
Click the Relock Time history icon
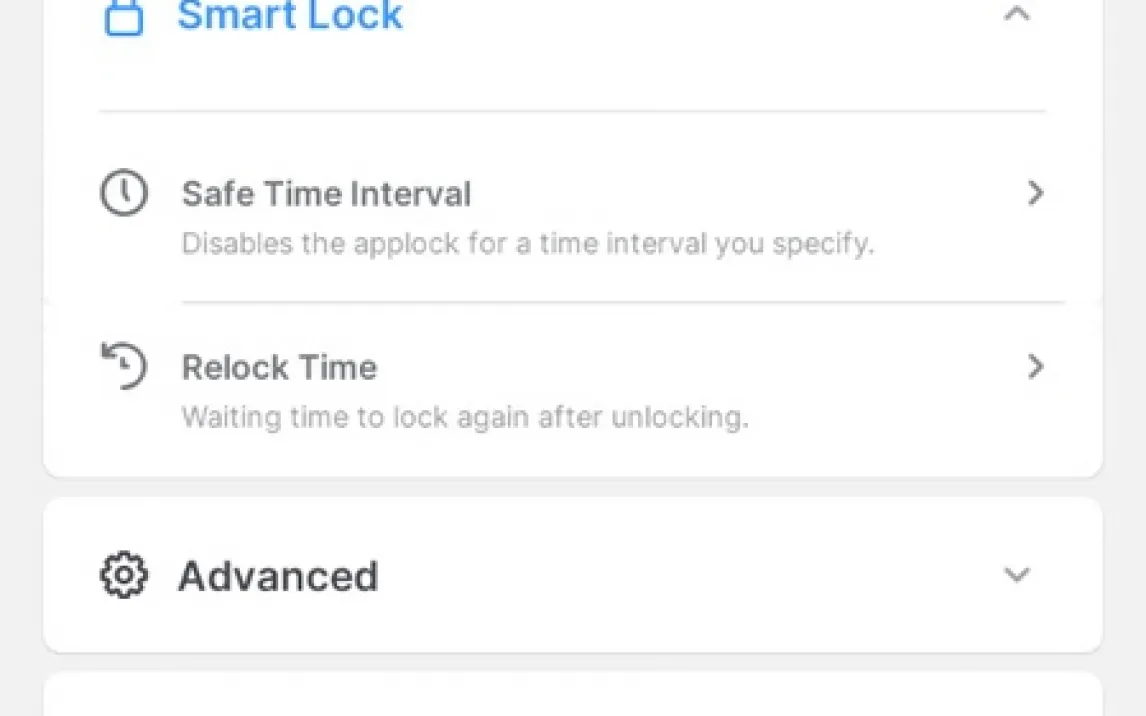pyautogui.click(x=124, y=365)
